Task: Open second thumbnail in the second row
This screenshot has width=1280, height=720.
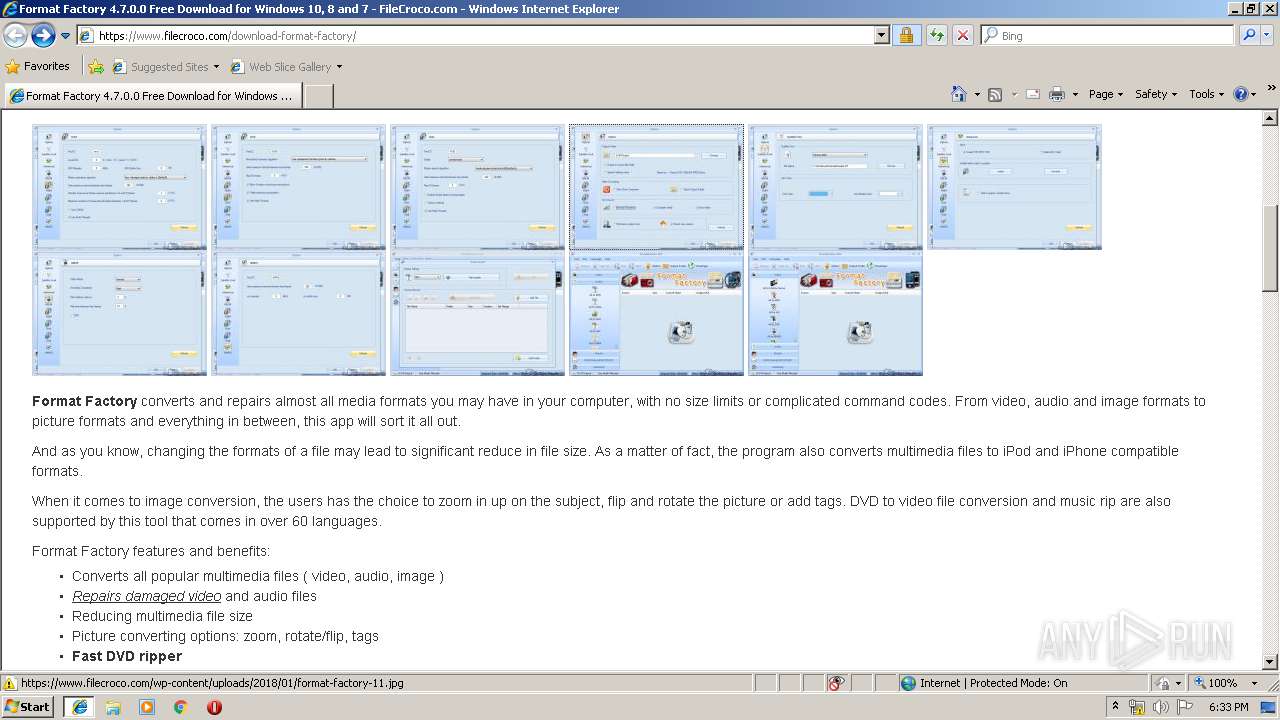Action: pos(298,313)
